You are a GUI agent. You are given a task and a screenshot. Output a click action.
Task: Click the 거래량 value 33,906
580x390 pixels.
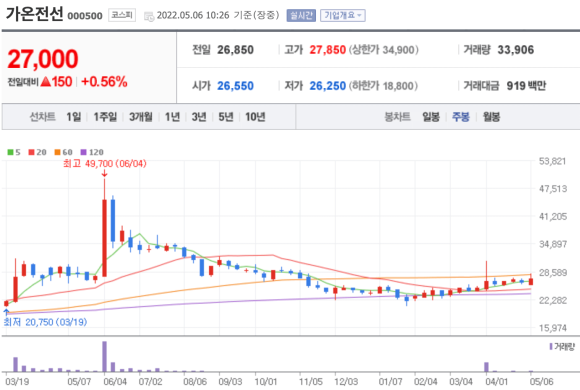click(516, 50)
